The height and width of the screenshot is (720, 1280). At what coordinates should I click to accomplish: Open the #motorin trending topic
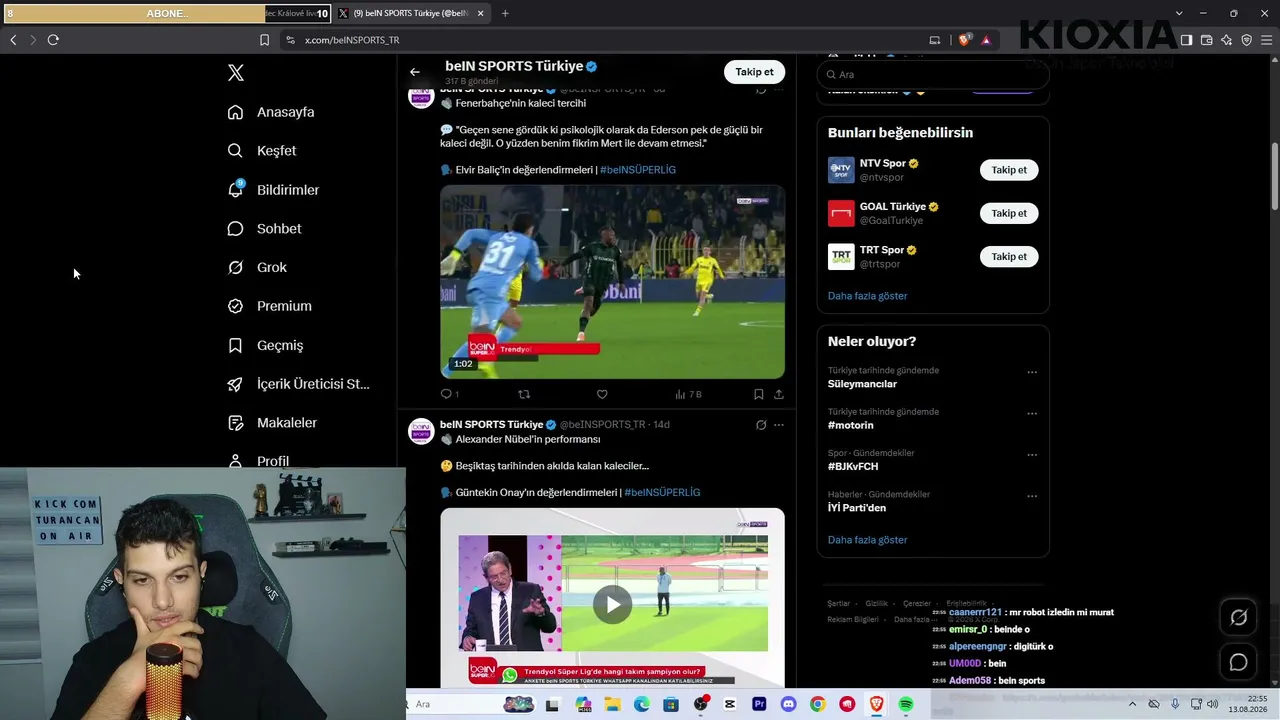850,425
